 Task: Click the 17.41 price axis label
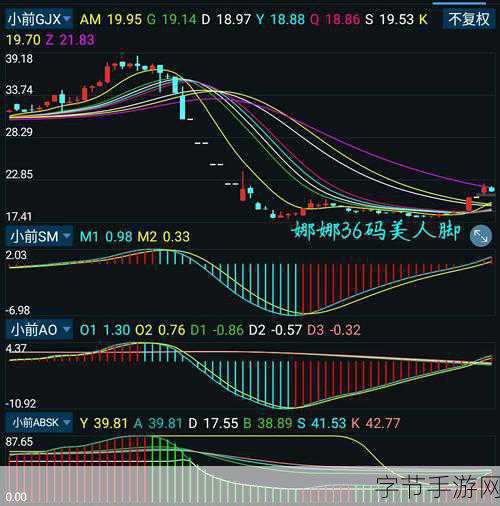(19, 217)
